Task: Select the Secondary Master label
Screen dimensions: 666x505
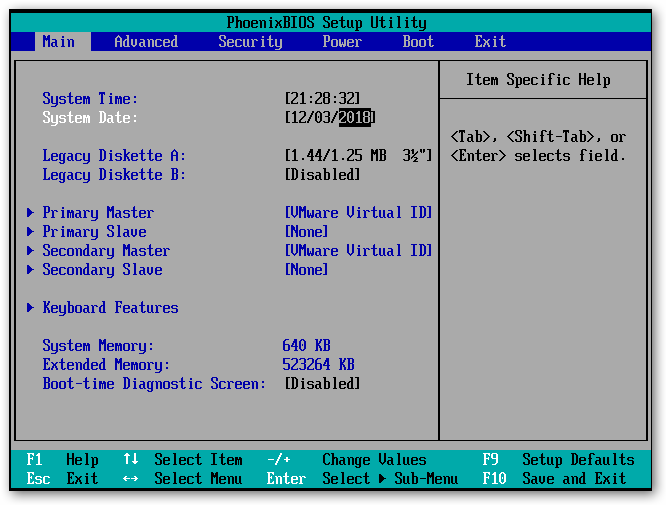Action: pos(106,251)
